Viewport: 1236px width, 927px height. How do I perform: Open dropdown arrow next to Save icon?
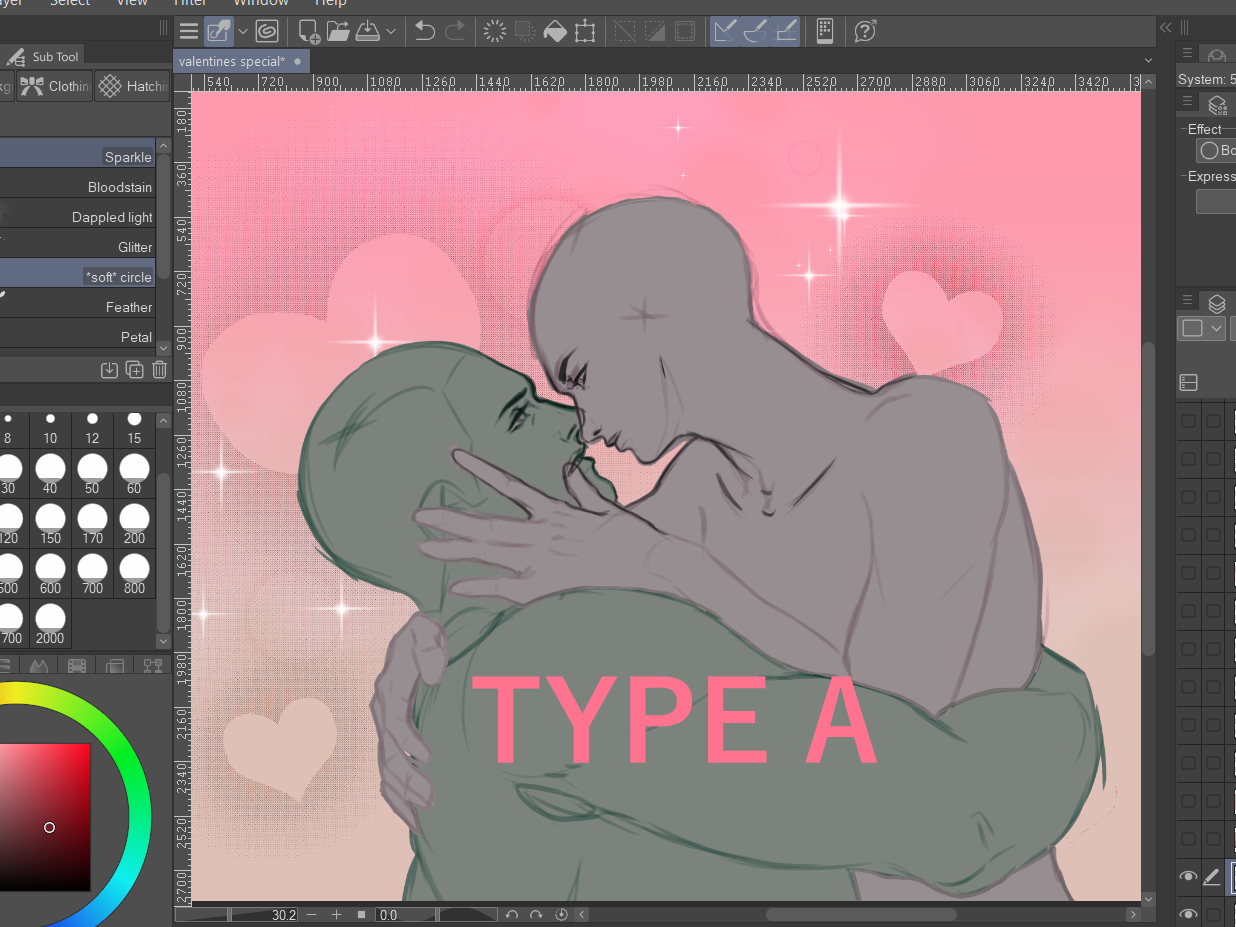[x=391, y=32]
